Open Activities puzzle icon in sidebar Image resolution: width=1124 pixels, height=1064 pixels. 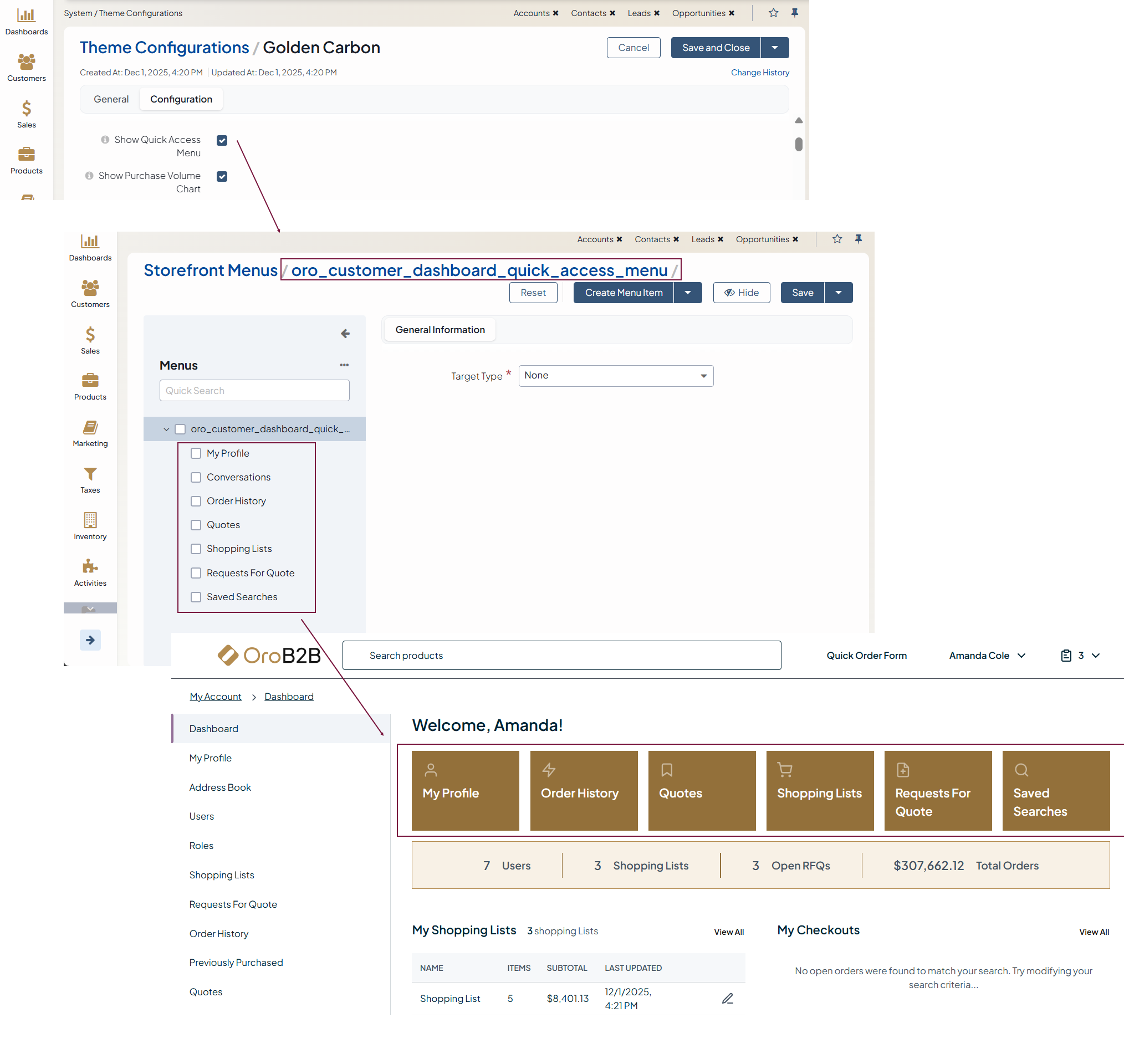[x=90, y=567]
